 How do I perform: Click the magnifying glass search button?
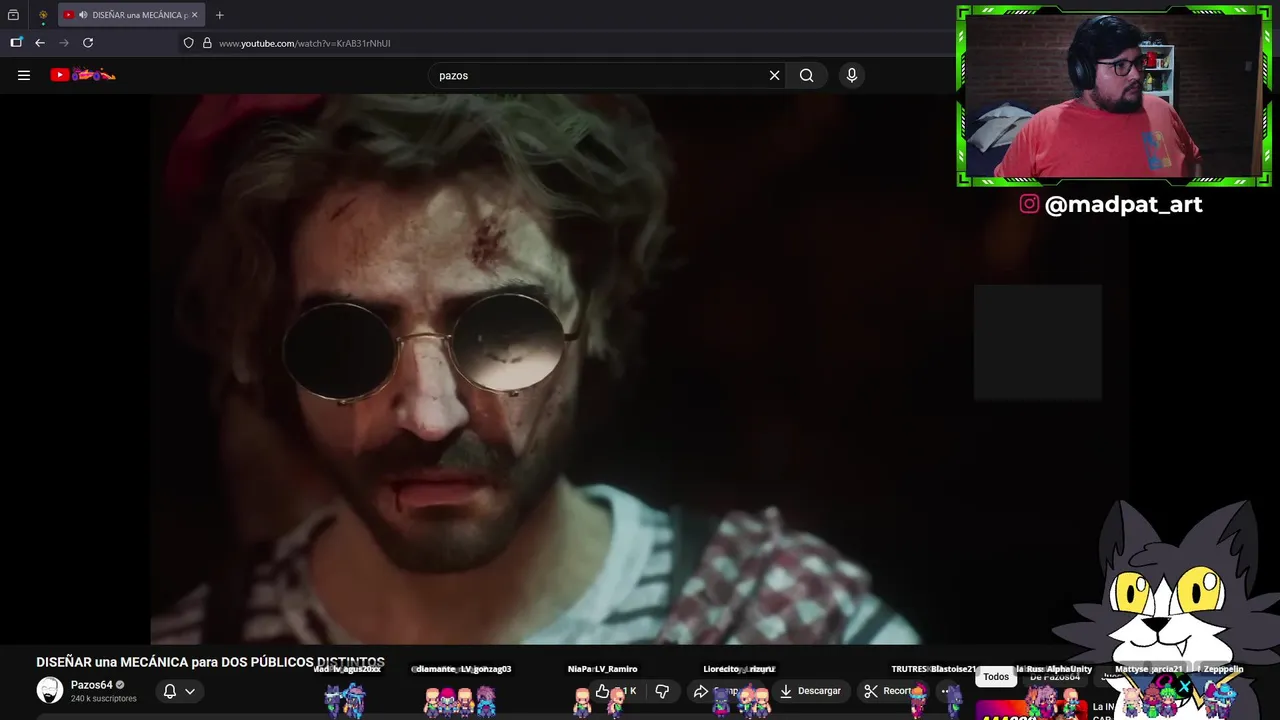[806, 75]
